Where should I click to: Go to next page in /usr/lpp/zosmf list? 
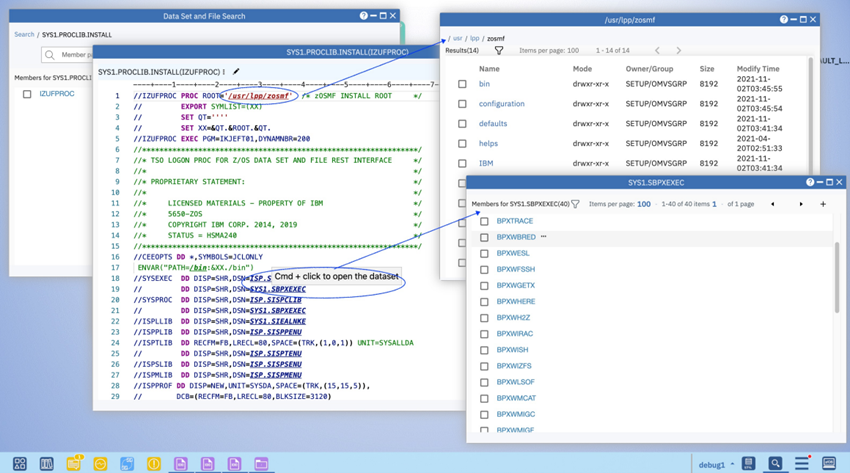pos(678,50)
